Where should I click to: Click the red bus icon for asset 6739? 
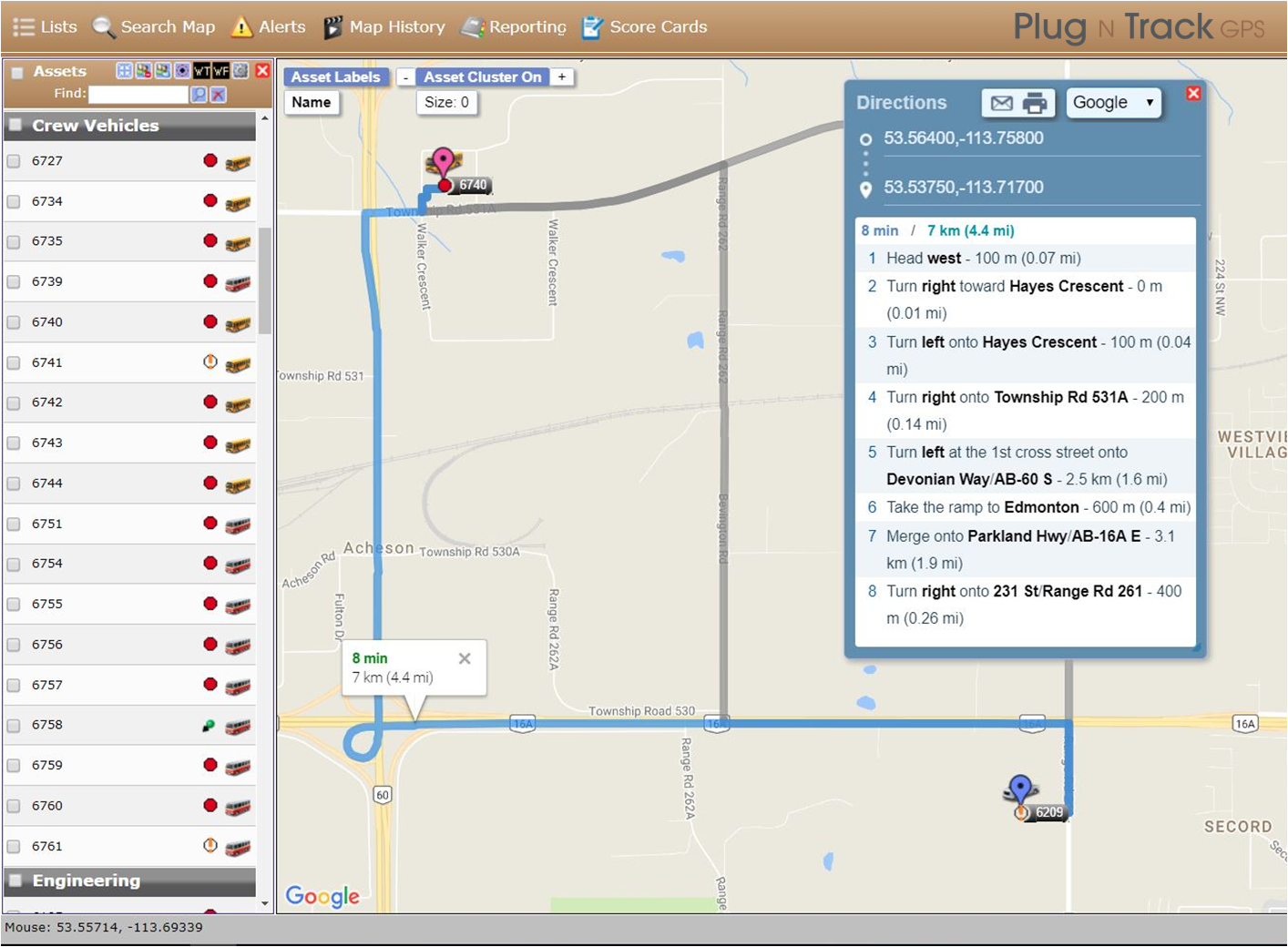[238, 283]
